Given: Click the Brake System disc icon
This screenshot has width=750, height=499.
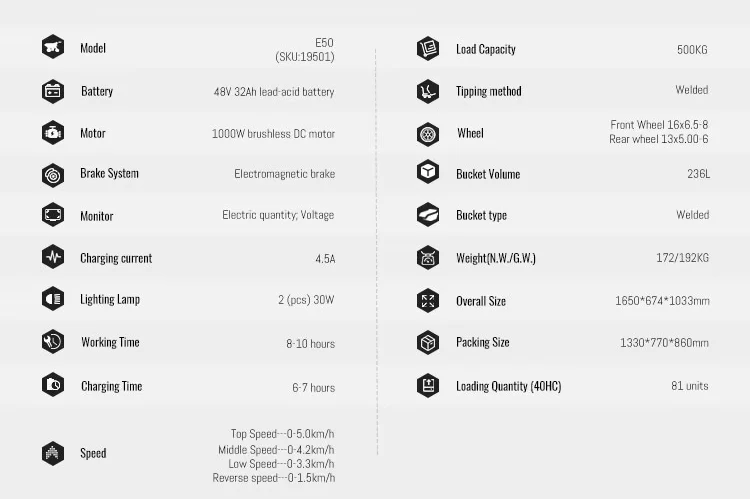Looking at the screenshot, I should click(x=53, y=175).
